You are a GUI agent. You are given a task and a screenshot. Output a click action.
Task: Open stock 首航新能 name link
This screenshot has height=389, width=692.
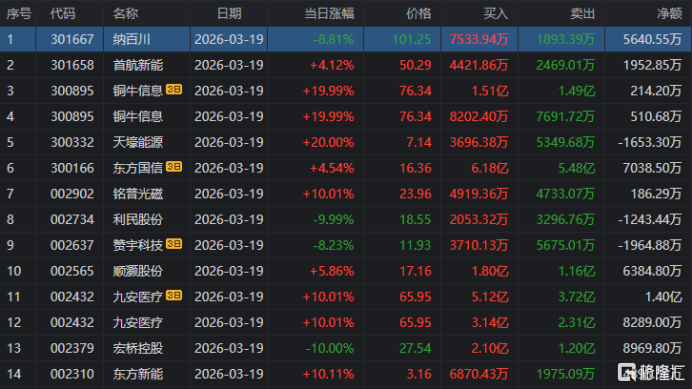138,65
